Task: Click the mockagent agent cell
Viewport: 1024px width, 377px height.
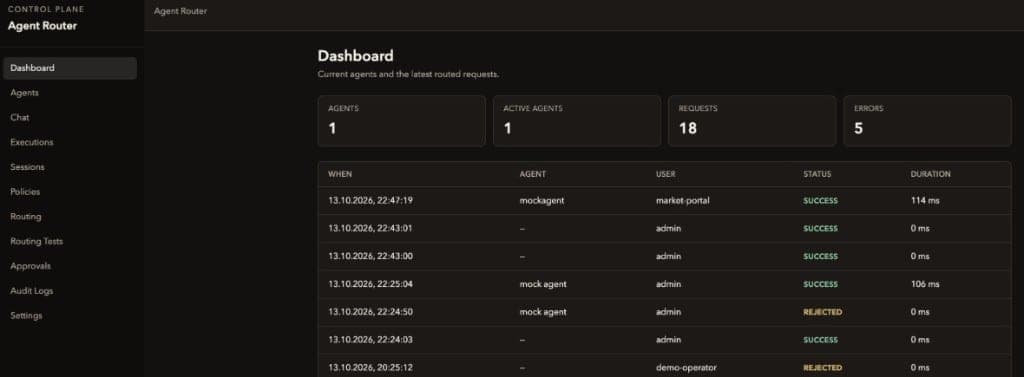Action: point(542,201)
